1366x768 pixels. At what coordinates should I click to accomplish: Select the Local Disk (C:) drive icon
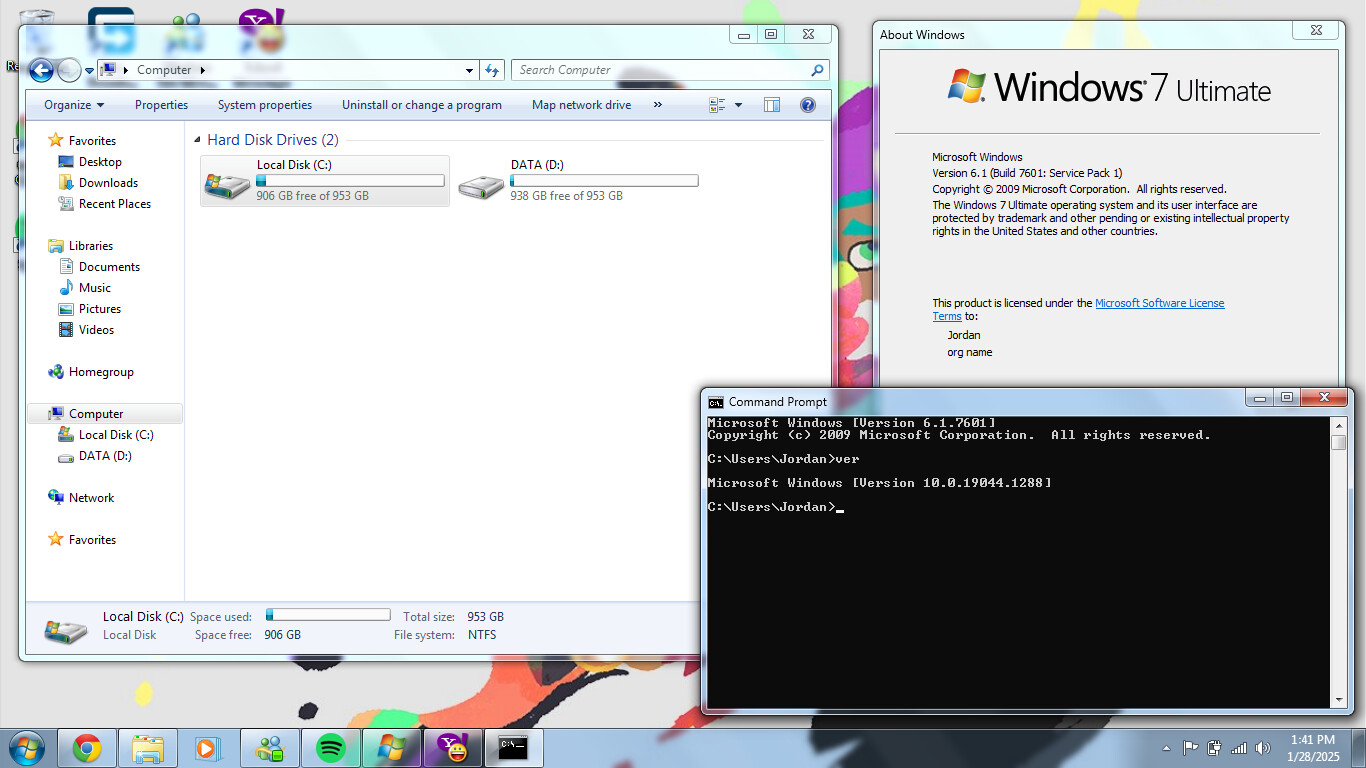[x=227, y=186]
